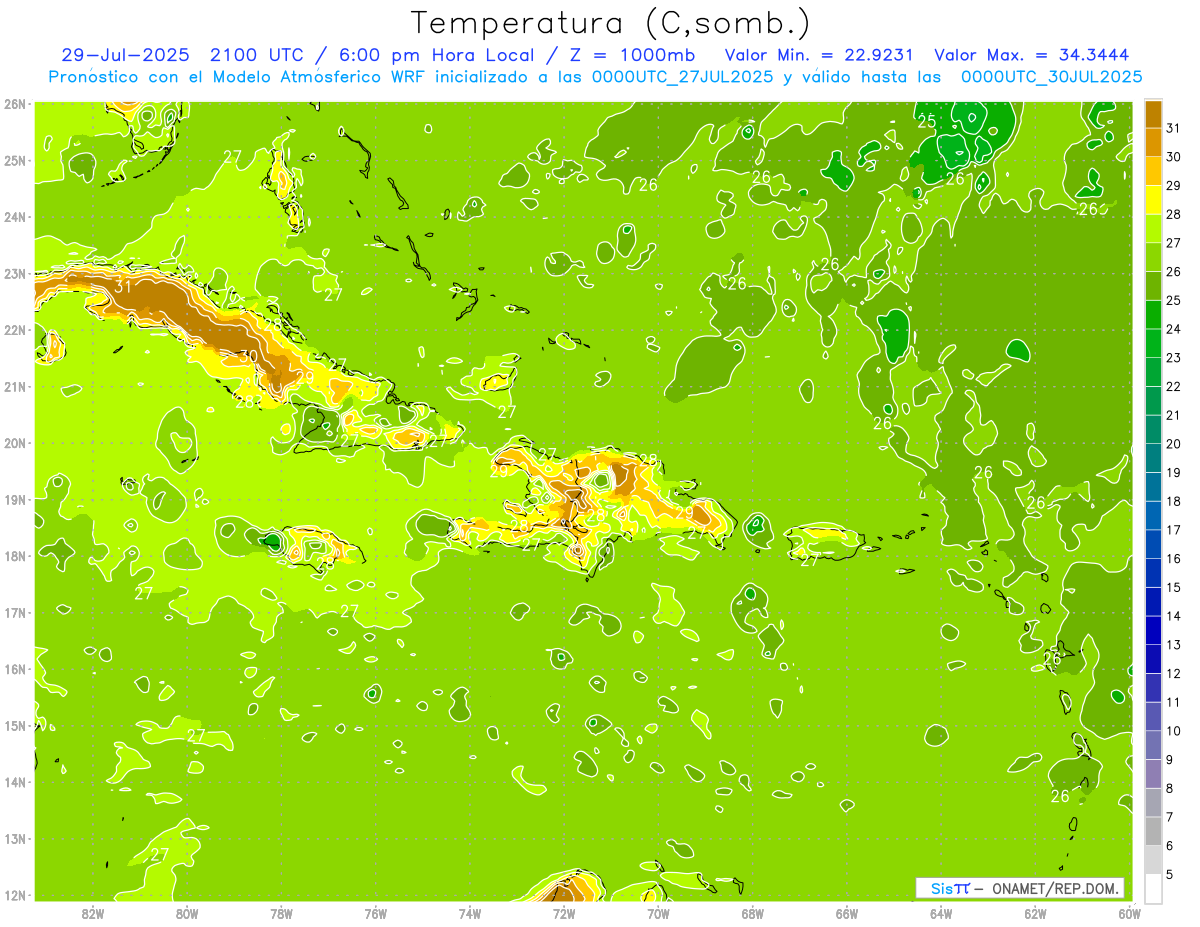The height and width of the screenshot is (927, 1200).
Task: Click the '31' contour label over western Cuba
Action: pyautogui.click(x=123, y=286)
